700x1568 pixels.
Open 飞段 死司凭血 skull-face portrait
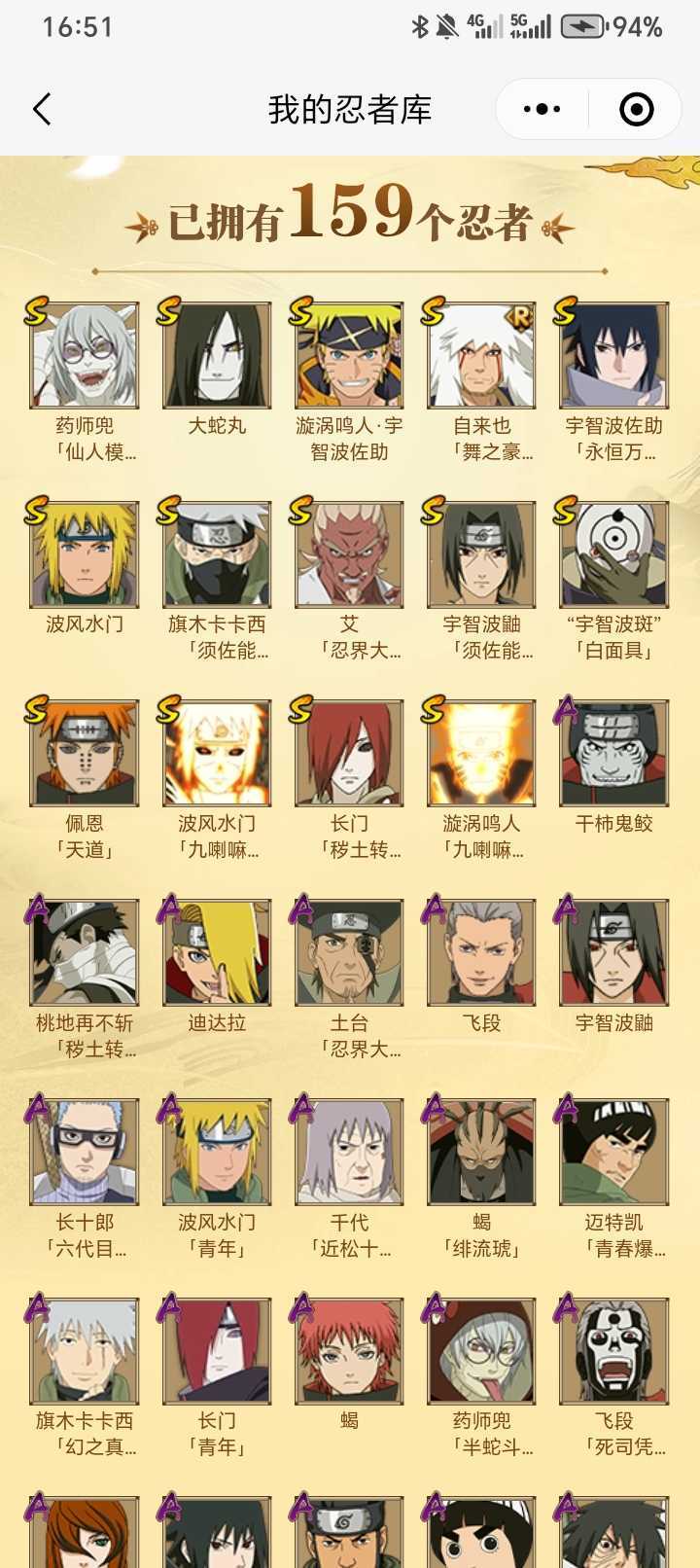[613, 1350]
